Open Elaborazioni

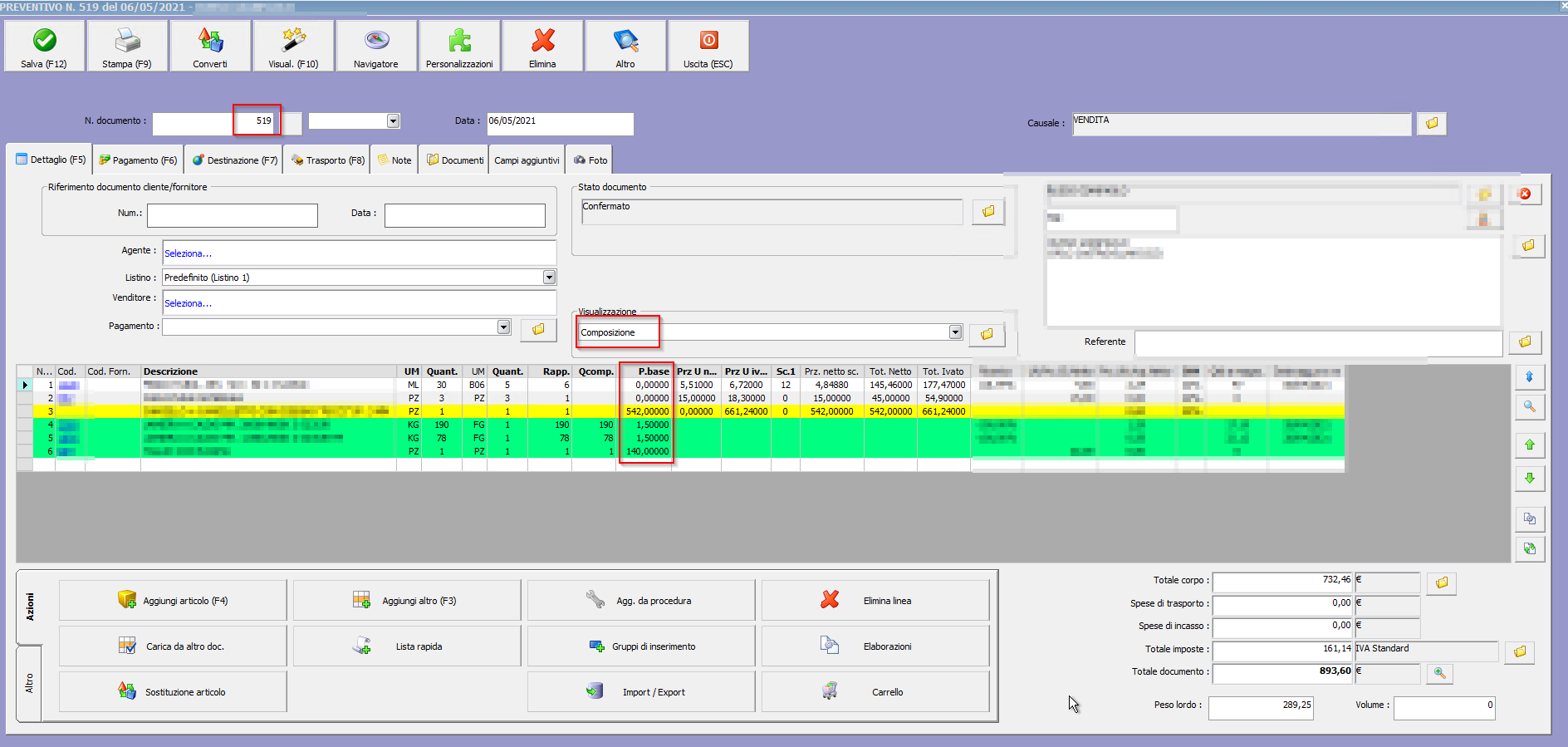click(875, 646)
